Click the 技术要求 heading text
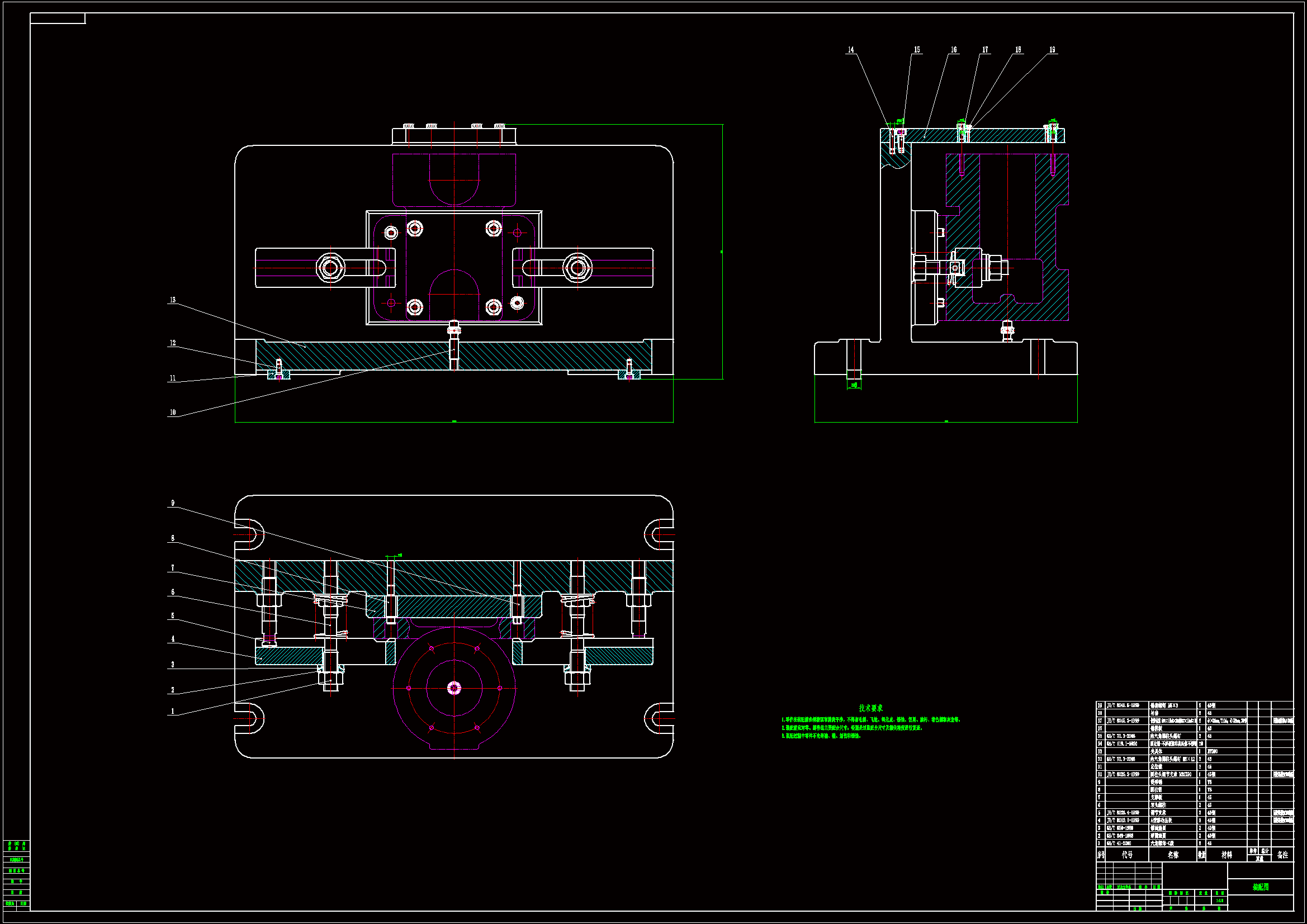 click(870, 708)
